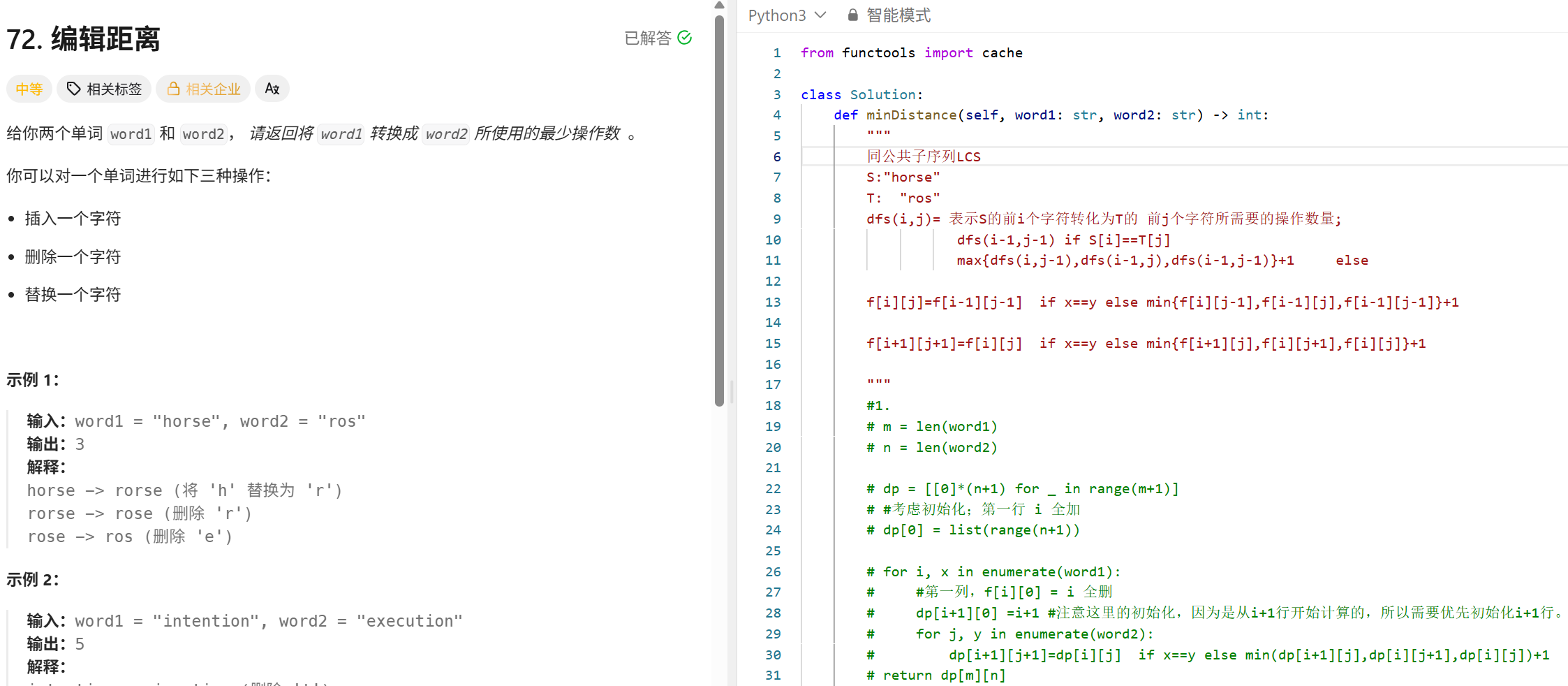
Task: Click the comment line 同公共子序列LCS
Action: coord(924,156)
